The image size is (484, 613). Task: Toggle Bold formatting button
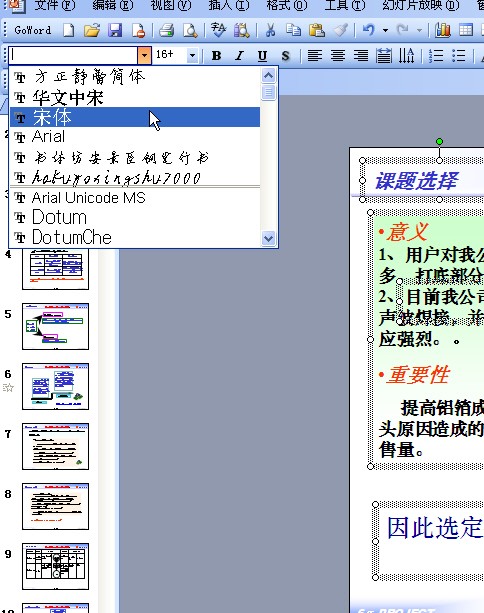[216, 56]
